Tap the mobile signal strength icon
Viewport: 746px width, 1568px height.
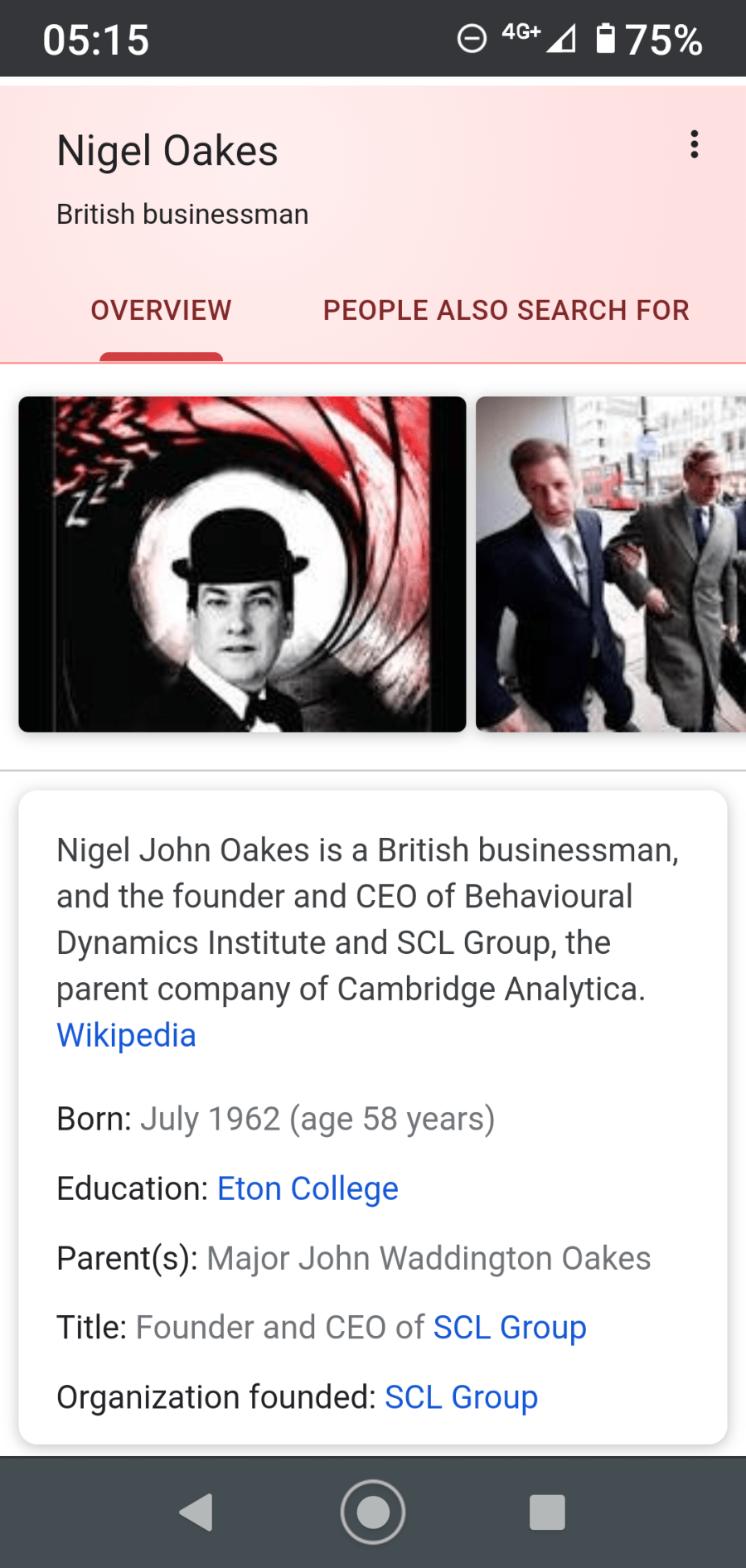tap(562, 38)
